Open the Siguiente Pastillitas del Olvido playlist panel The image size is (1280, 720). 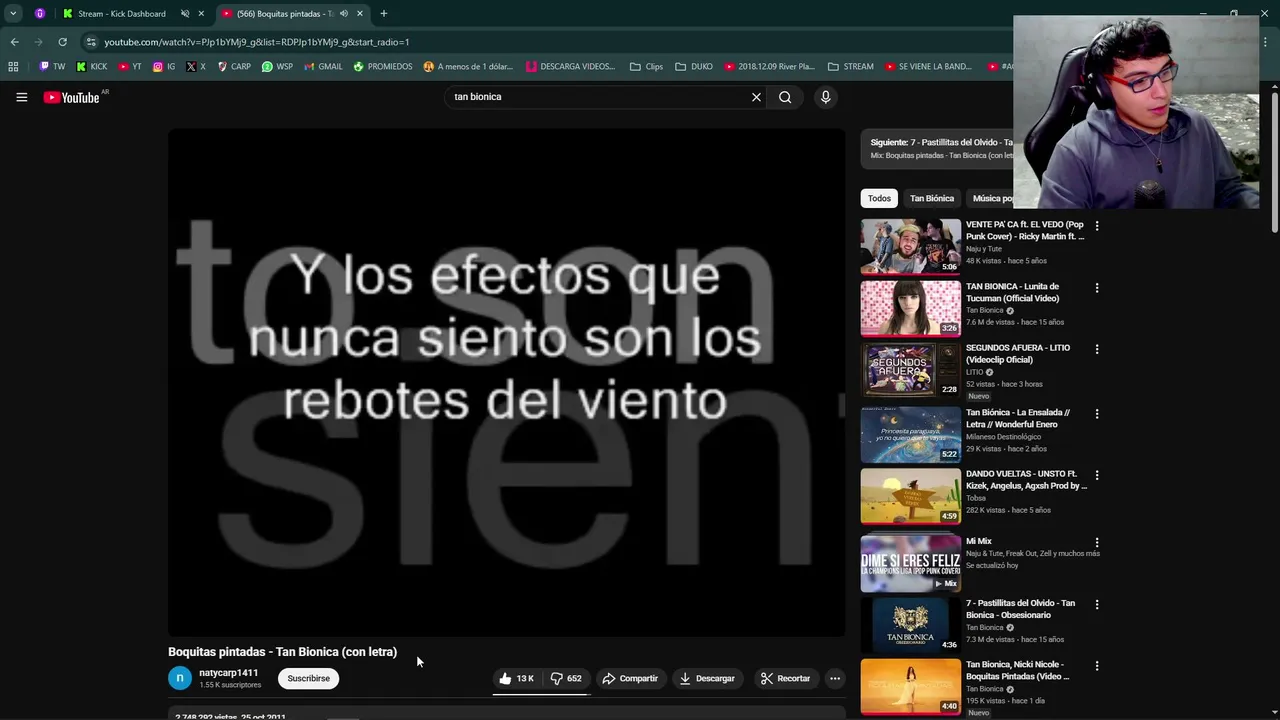[937, 148]
